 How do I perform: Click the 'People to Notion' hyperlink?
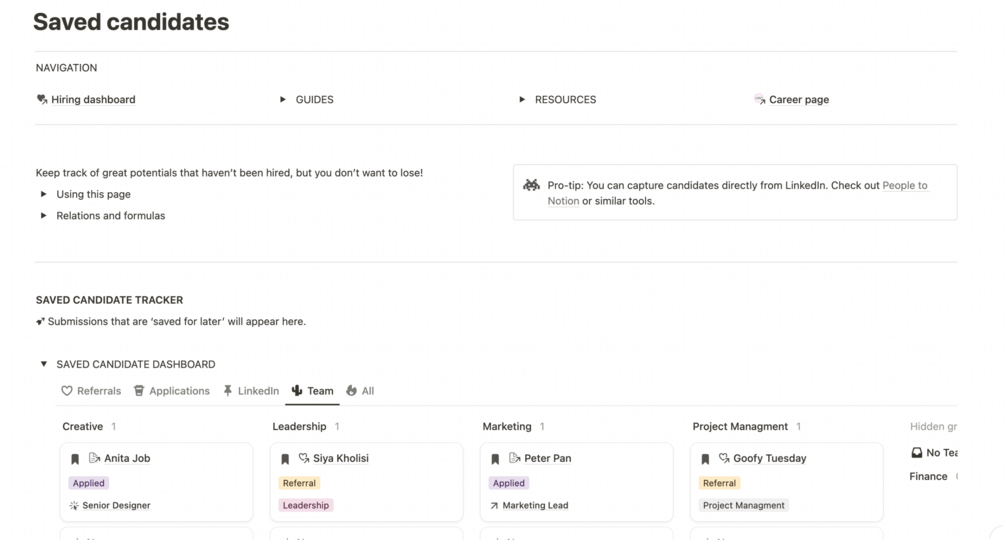click(x=904, y=185)
